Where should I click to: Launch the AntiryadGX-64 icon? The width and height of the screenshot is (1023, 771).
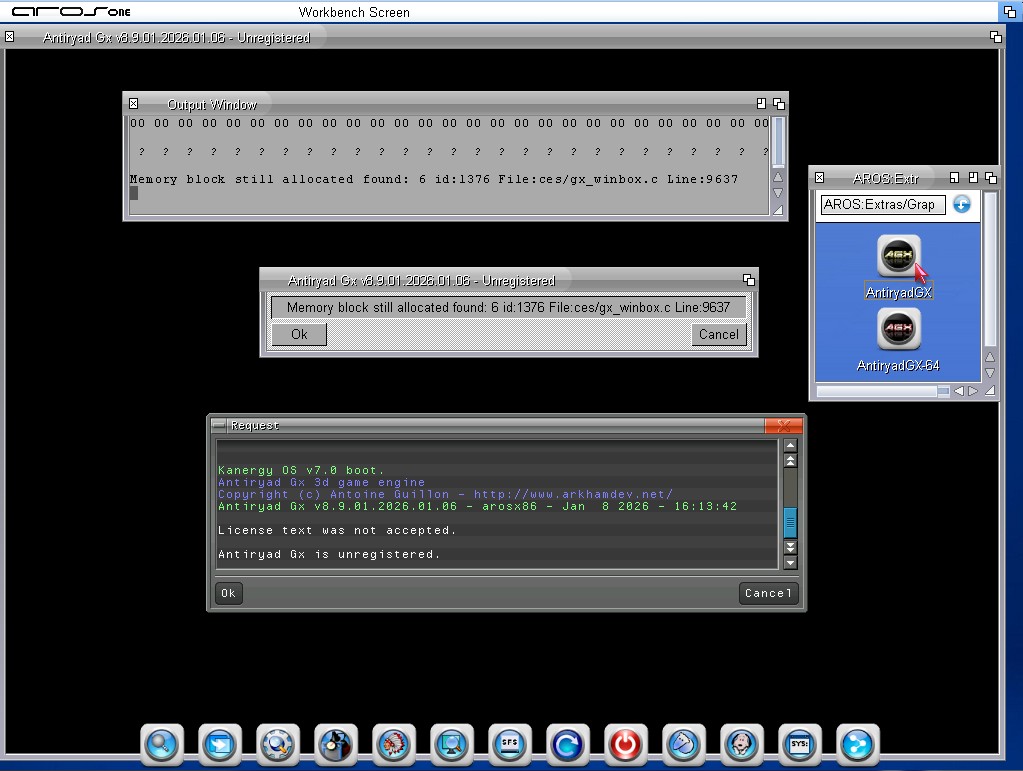click(898, 329)
